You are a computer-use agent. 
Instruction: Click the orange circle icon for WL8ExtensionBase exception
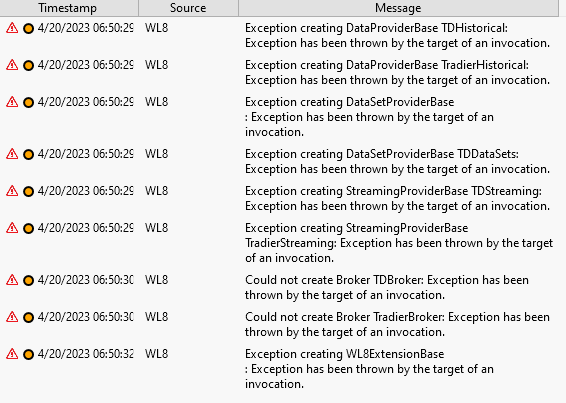pos(28,355)
